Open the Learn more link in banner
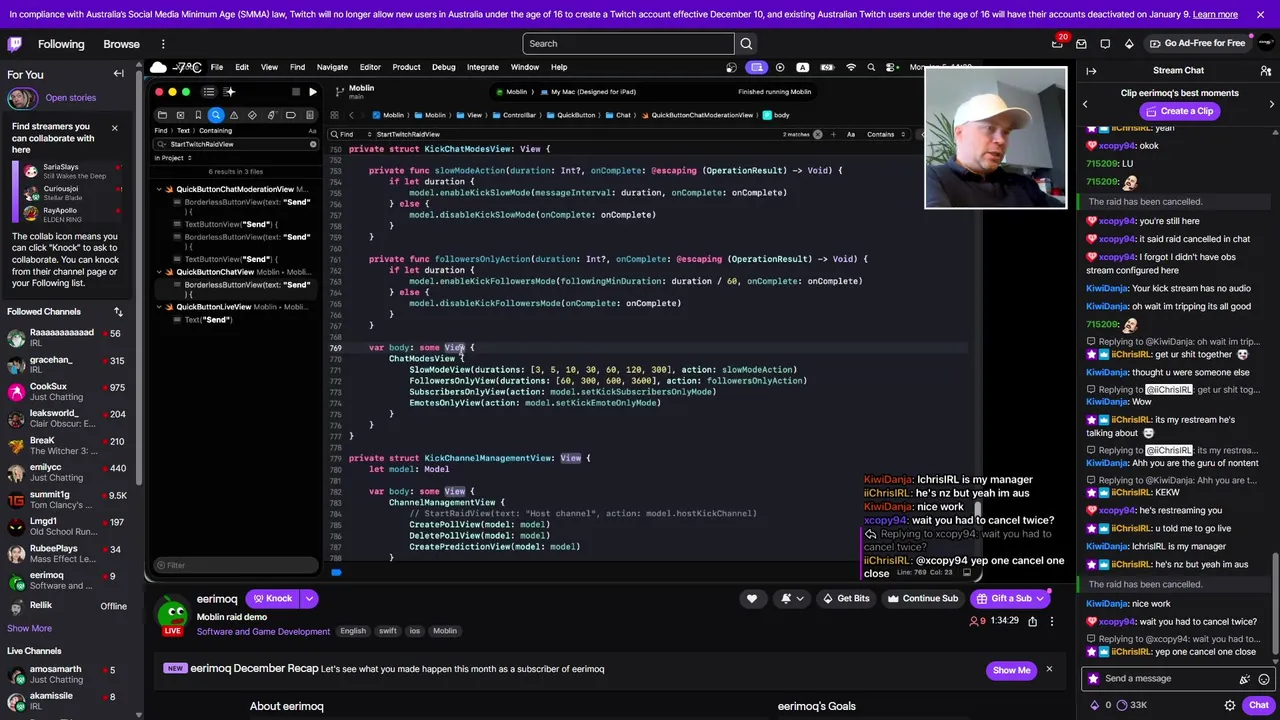This screenshot has height=720, width=1280. [x=1215, y=14]
